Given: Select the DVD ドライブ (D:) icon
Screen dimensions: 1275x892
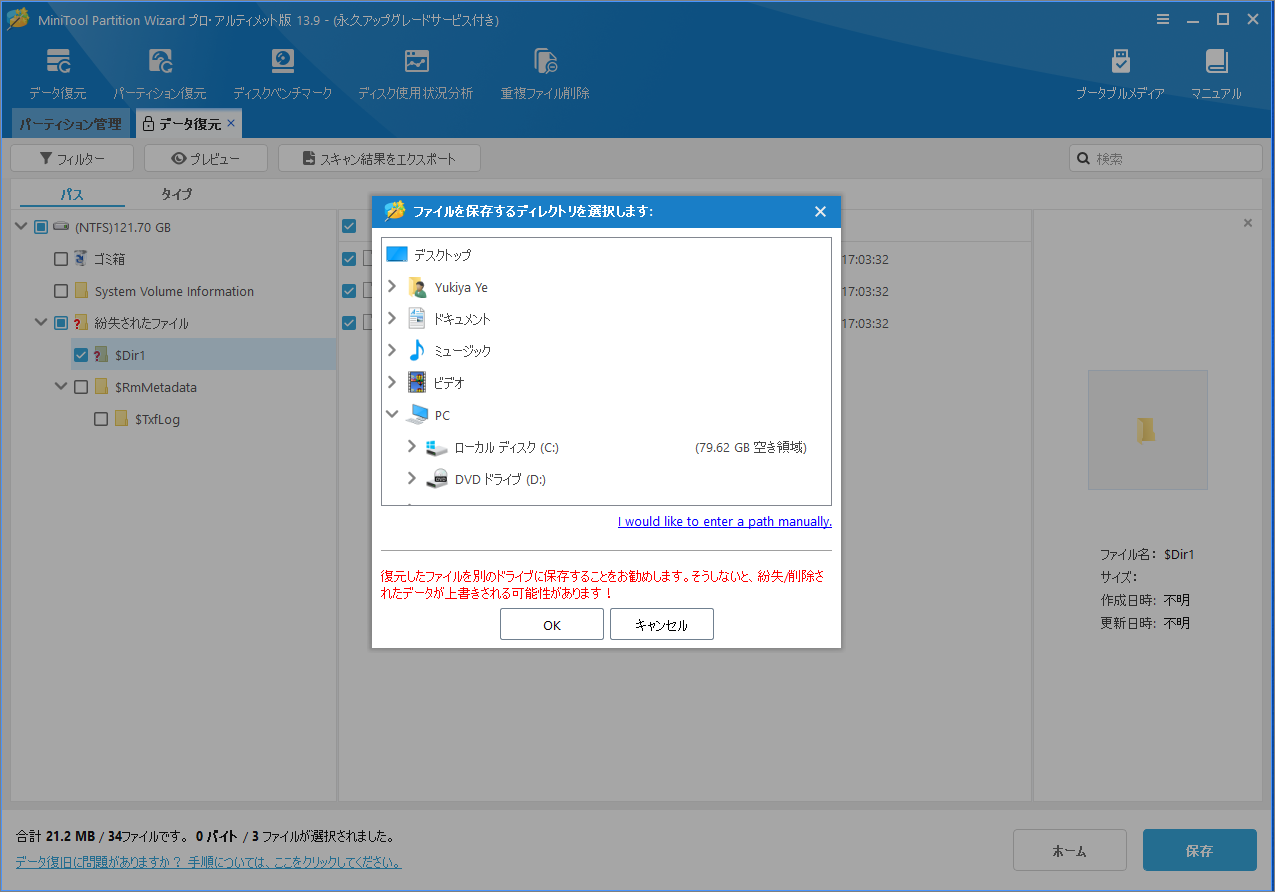Looking at the screenshot, I should point(437,479).
